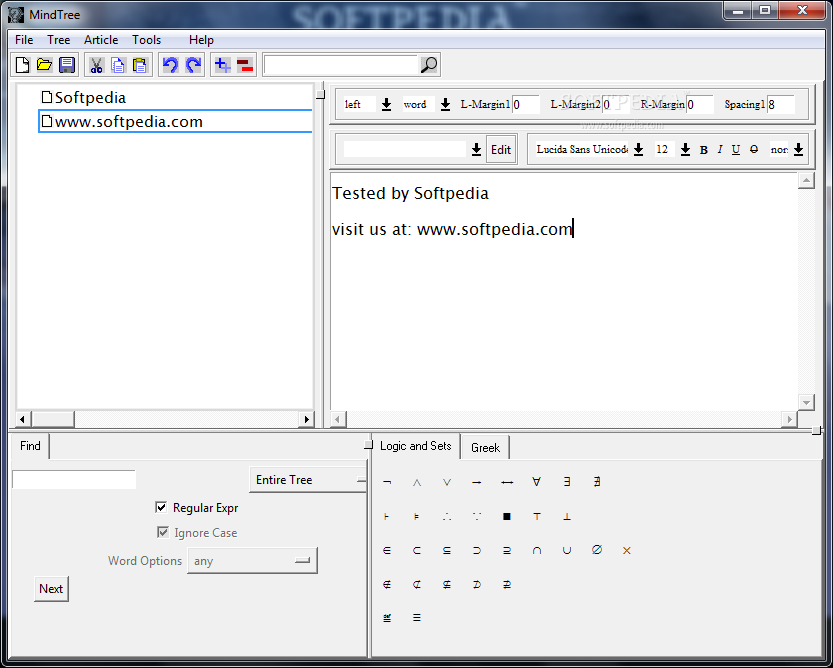Image resolution: width=833 pixels, height=668 pixels.
Task: Click the magnifying glass search icon
Action: [429, 65]
